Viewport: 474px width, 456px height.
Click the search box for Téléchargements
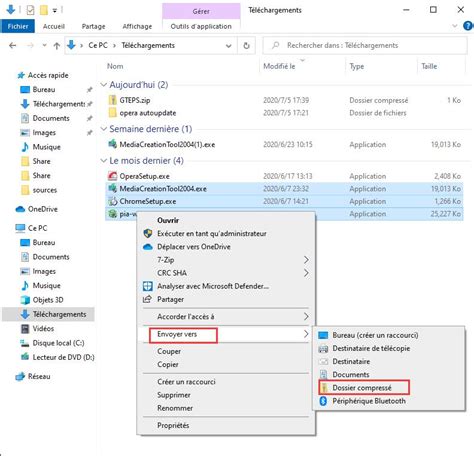[x=365, y=45]
